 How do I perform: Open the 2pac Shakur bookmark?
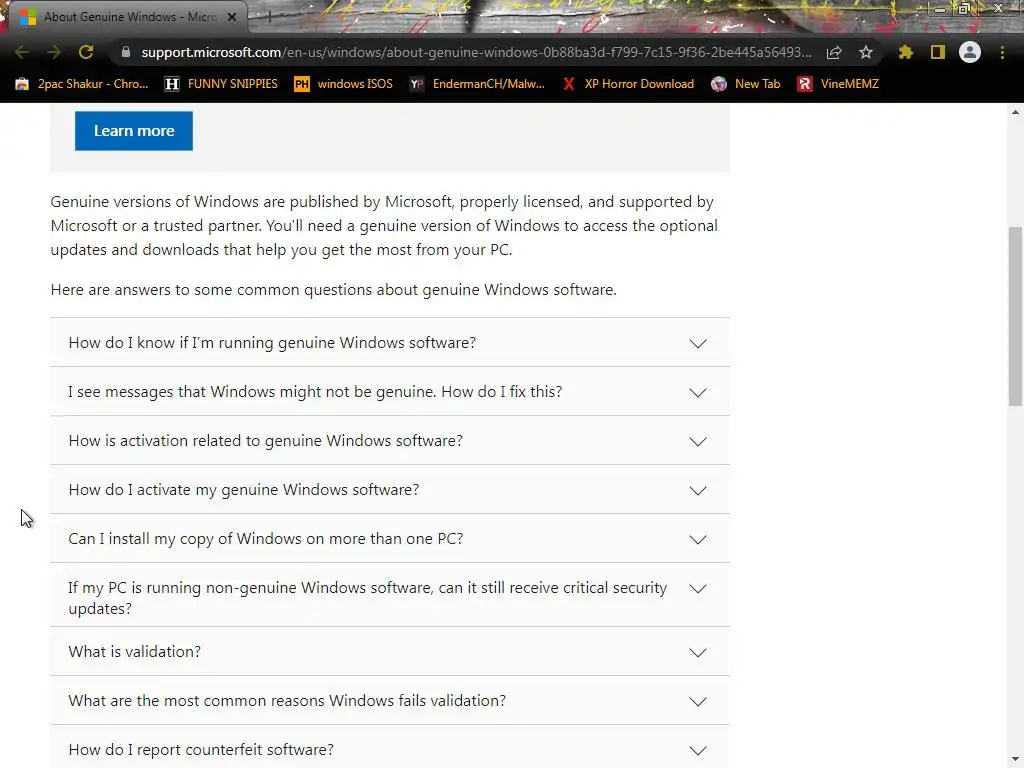pyautogui.click(x=82, y=84)
